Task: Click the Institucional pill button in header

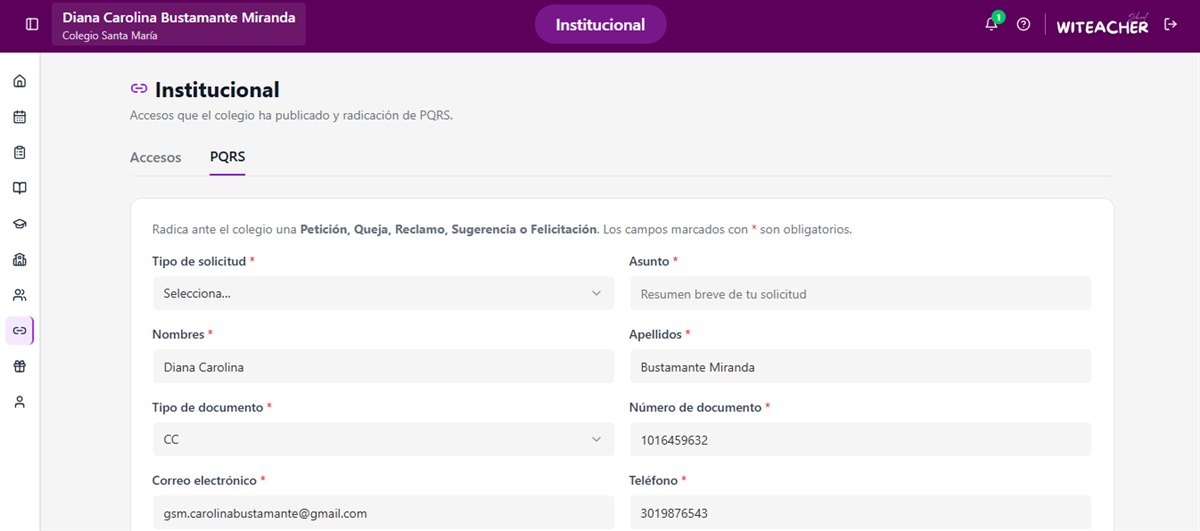Action: point(600,24)
